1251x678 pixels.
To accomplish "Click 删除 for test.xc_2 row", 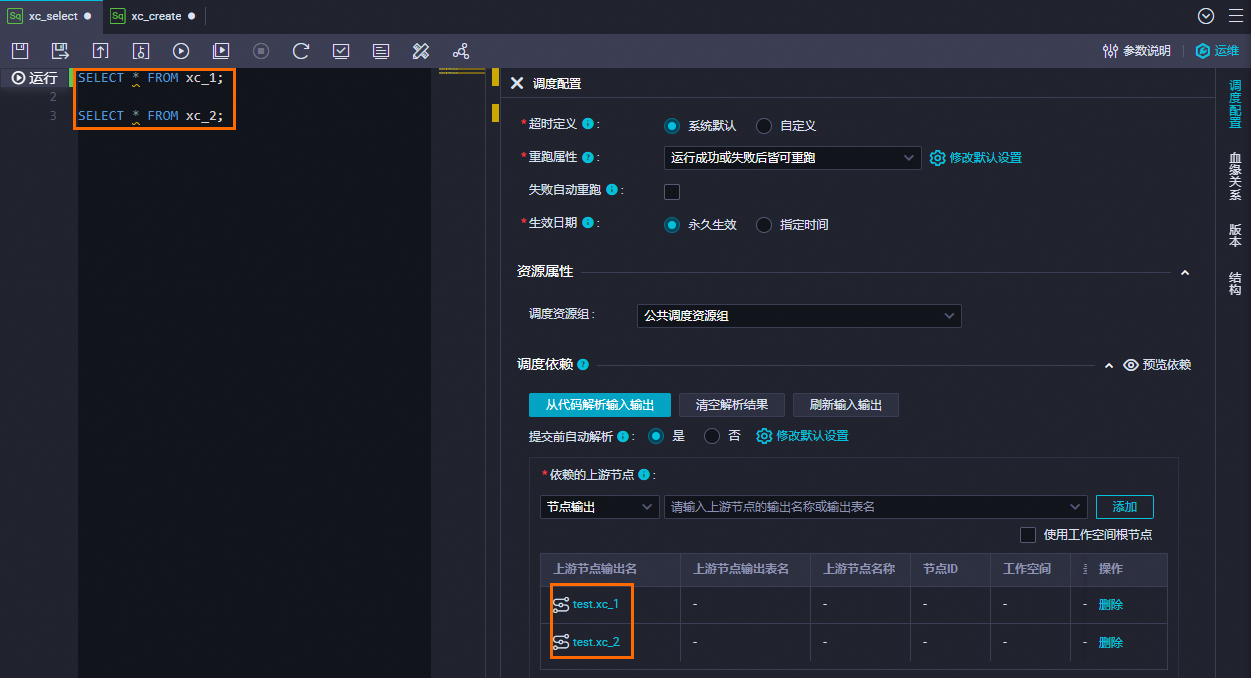I will tap(1110, 642).
